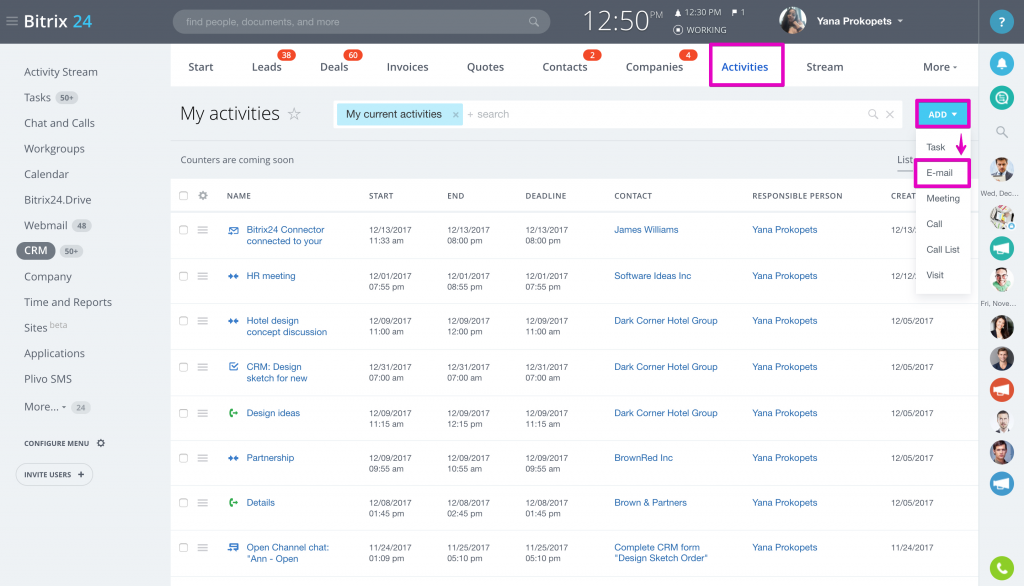Choose Meeting from the ADD menu
The height and width of the screenshot is (586, 1024).
942,198
